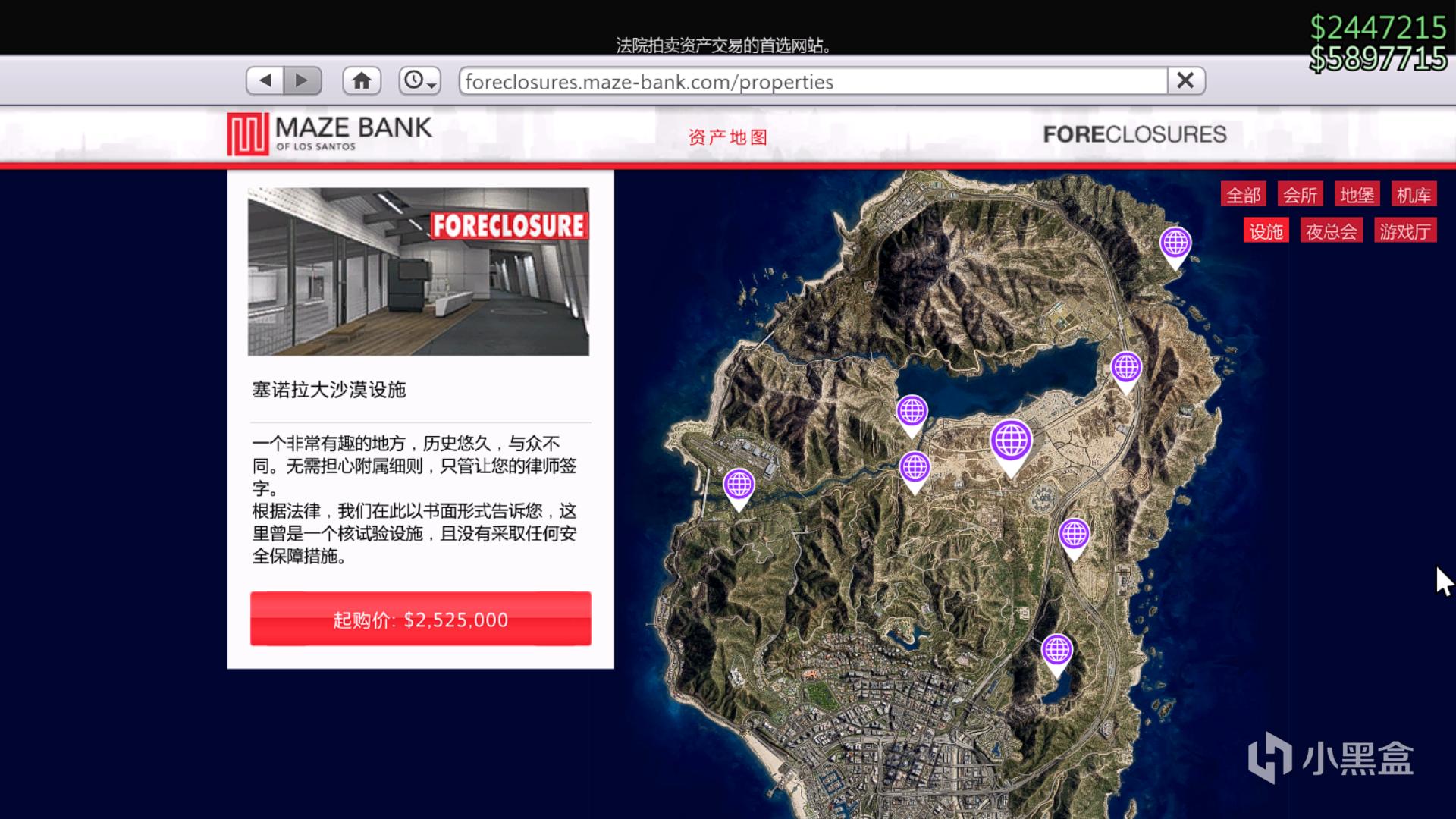Select the 全部 filter tab
Viewport: 1456px width, 819px height.
pos(1243,195)
